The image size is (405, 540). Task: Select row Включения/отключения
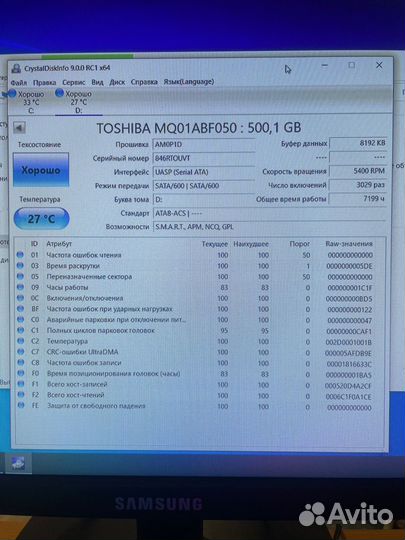[x=199, y=298]
